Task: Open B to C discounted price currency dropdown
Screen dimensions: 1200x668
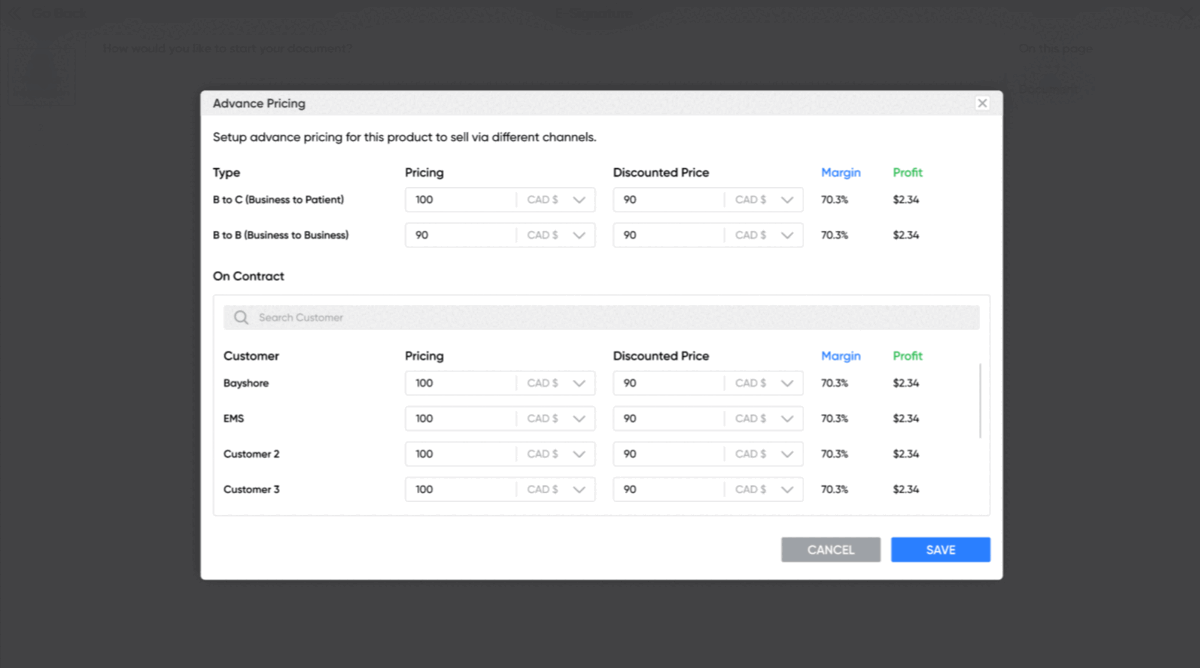Action: (787, 199)
